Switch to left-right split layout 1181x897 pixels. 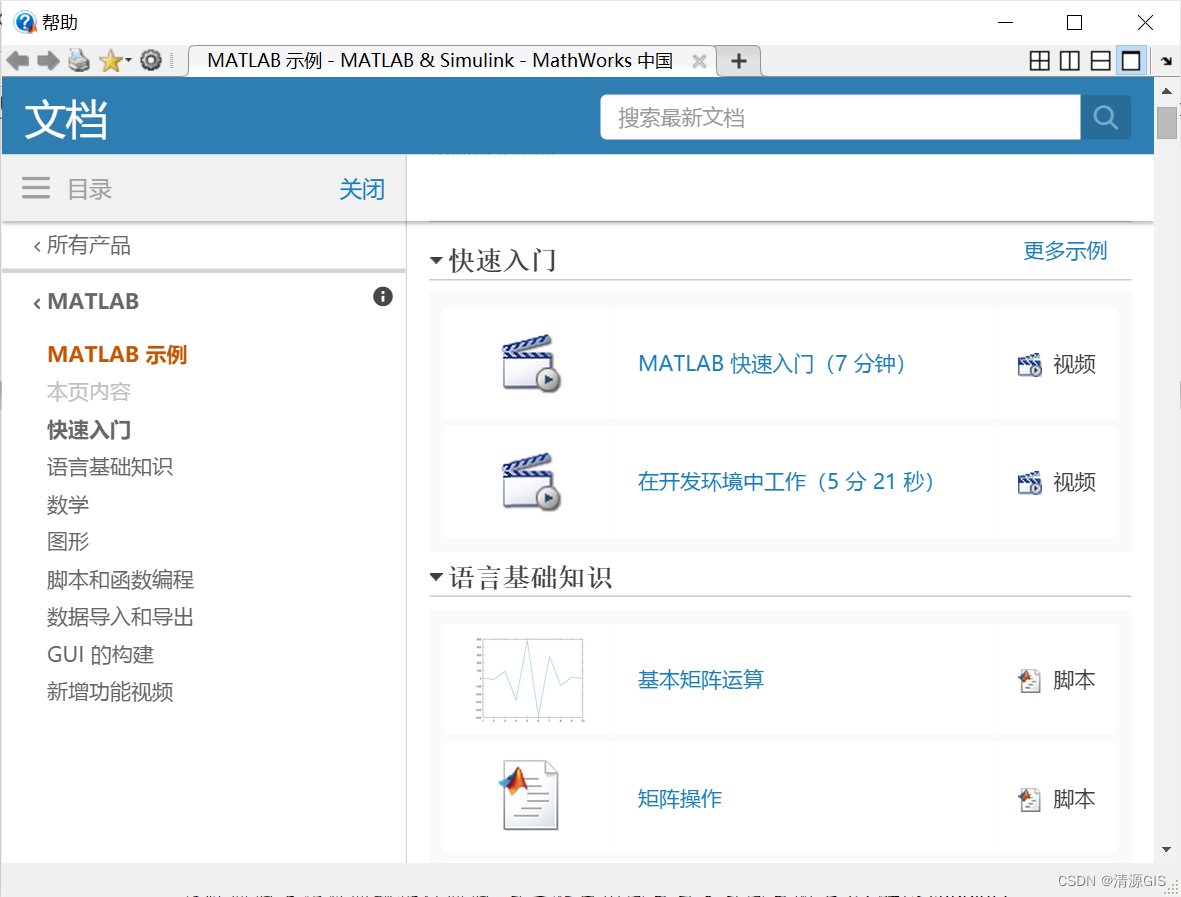(1070, 61)
